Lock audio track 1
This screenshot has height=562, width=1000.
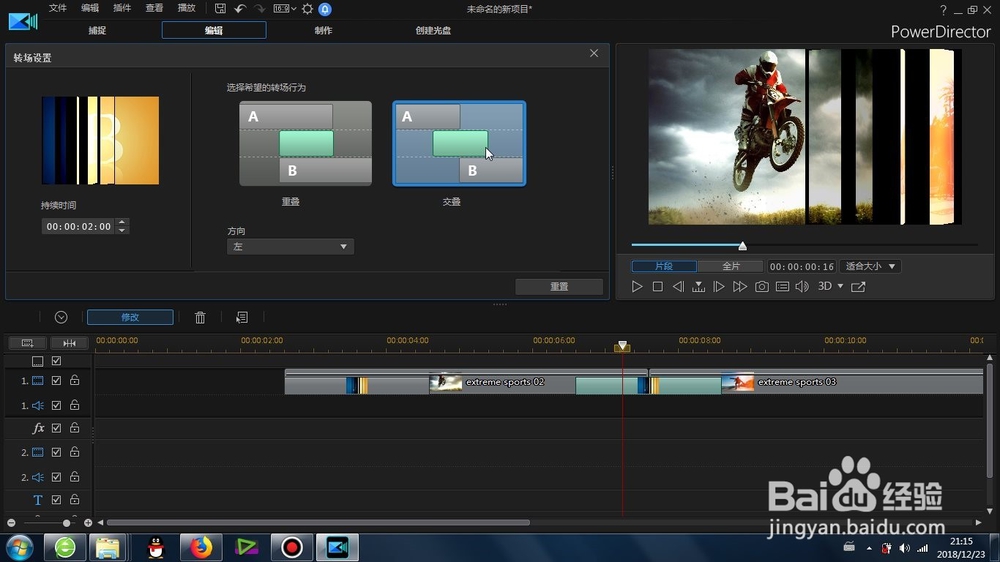pyautogui.click(x=75, y=405)
